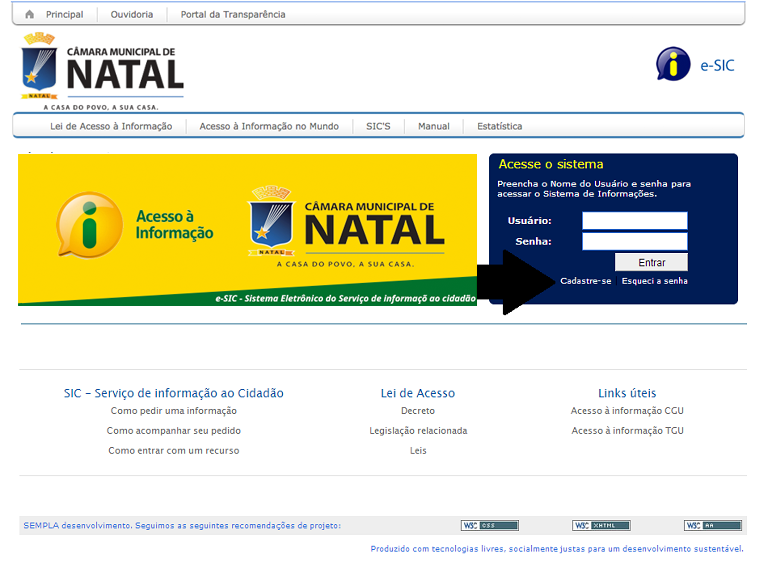Click the W3C CSS validation badge
Image resolution: width=768 pixels, height=569 pixels.
point(490,525)
